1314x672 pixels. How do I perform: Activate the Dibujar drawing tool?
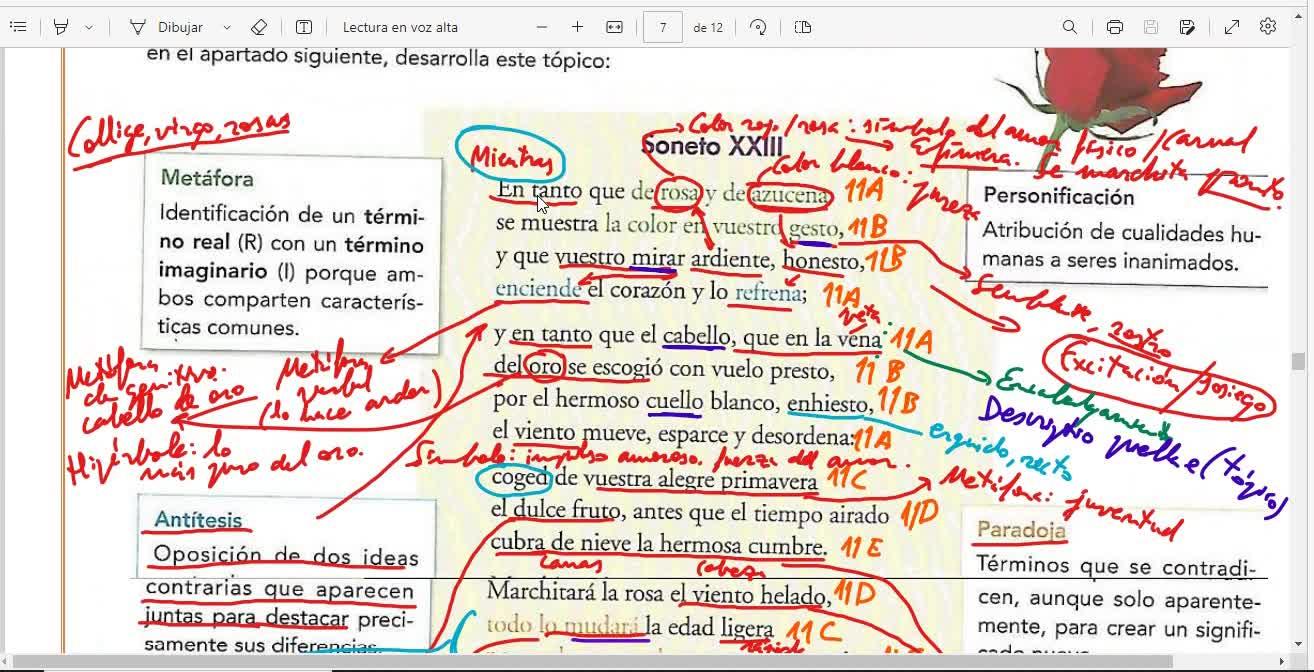[x=166, y=27]
